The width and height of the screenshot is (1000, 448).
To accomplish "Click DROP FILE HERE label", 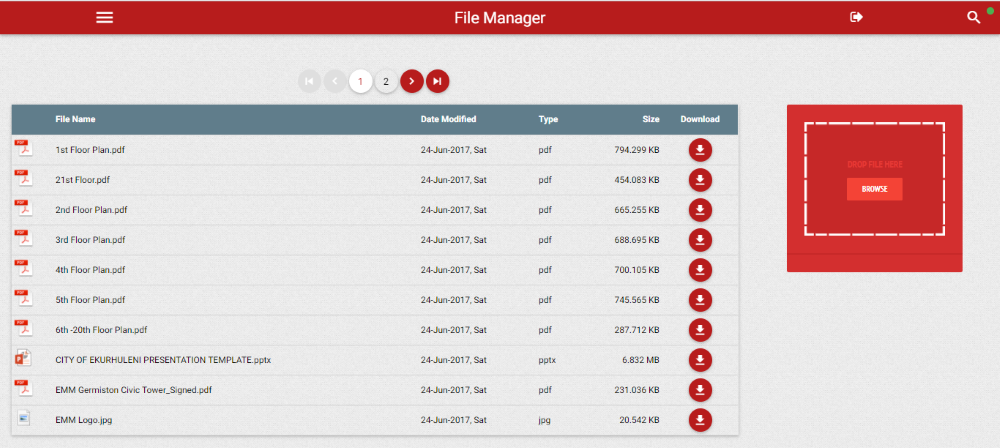I will [874, 165].
